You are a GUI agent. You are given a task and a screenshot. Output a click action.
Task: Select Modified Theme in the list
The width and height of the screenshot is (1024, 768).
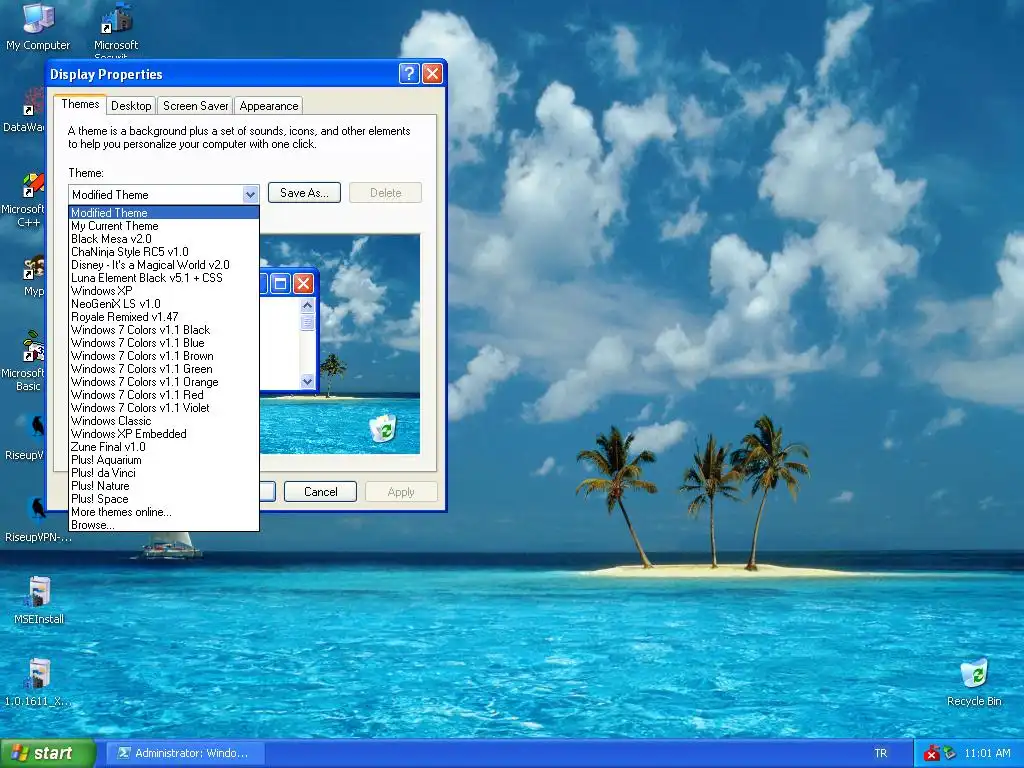pos(164,213)
